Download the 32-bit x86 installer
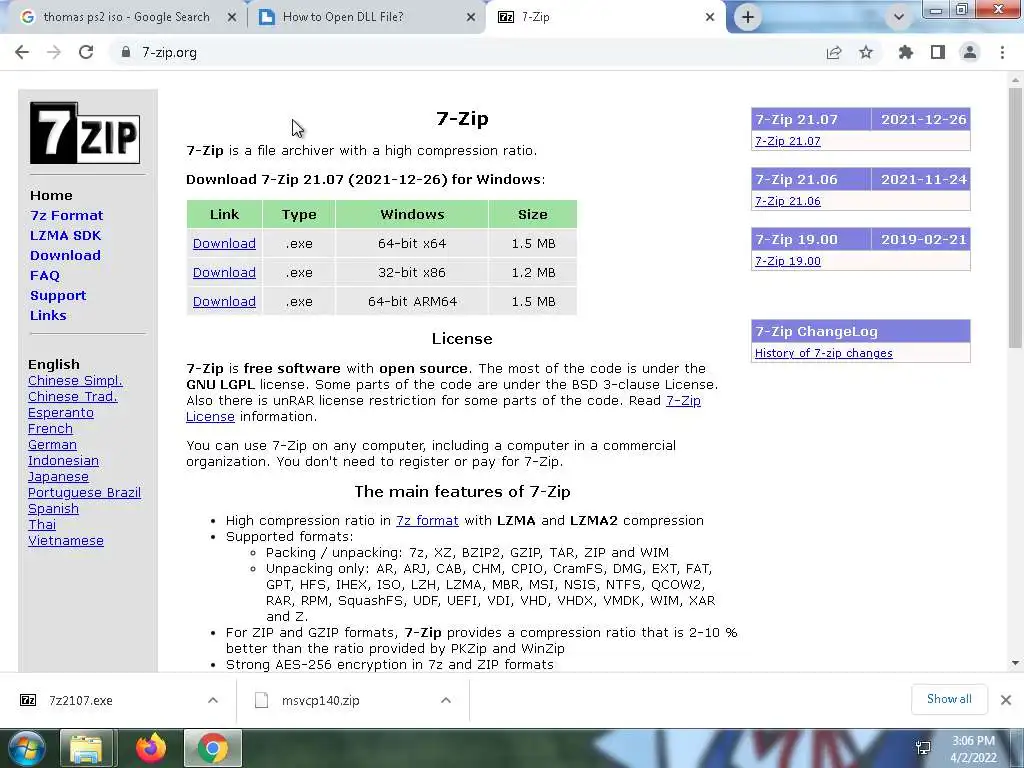This screenshot has height=768, width=1024. (224, 272)
